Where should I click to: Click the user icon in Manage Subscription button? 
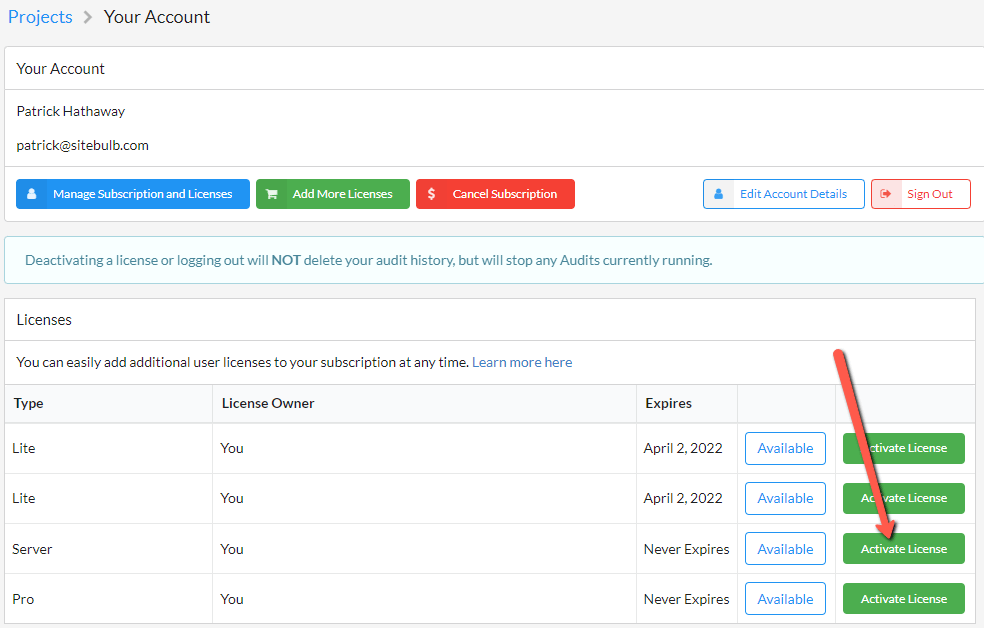(31, 194)
